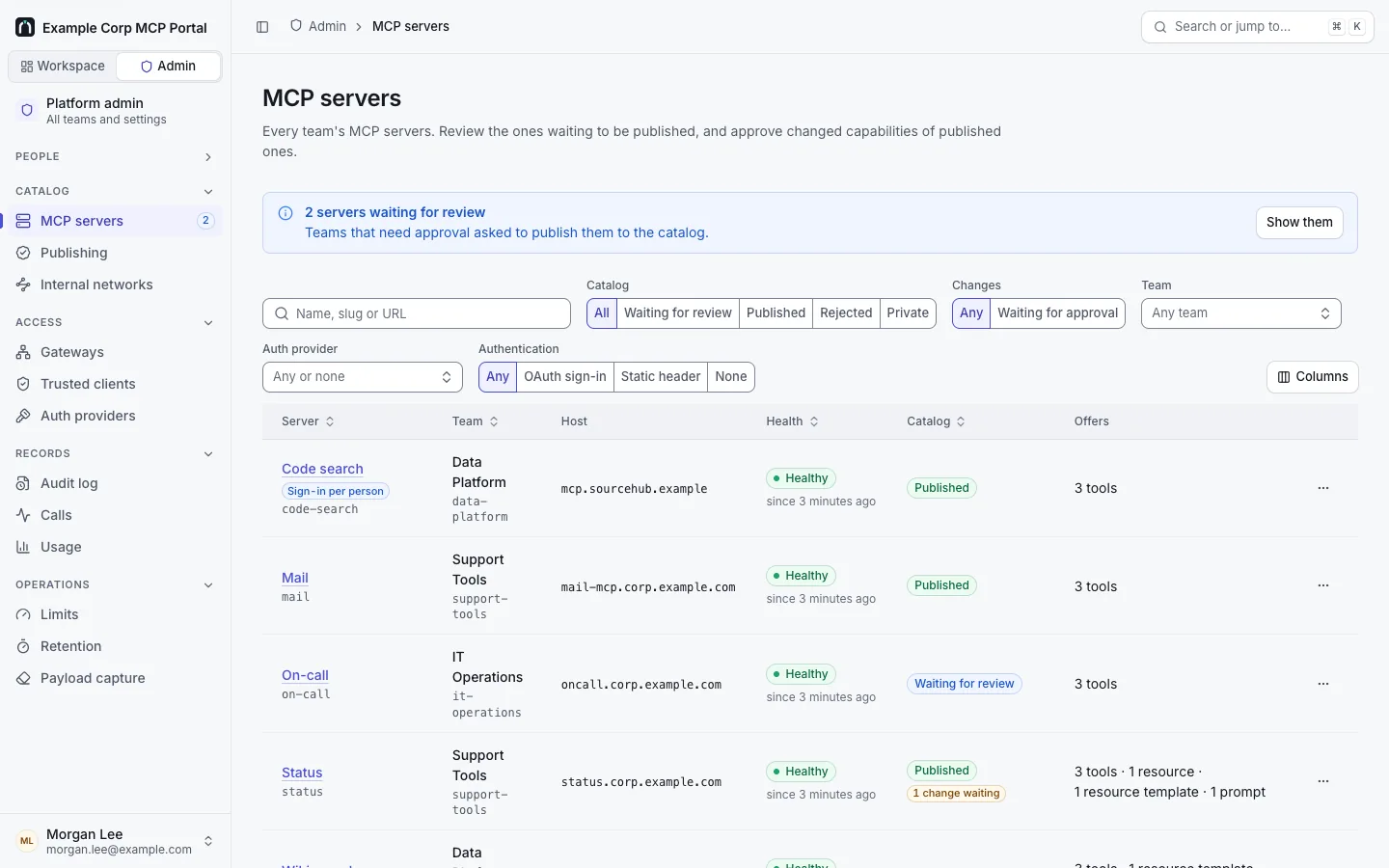Open row actions for On-call server
The width and height of the screenshot is (1389, 868).
click(x=1323, y=684)
